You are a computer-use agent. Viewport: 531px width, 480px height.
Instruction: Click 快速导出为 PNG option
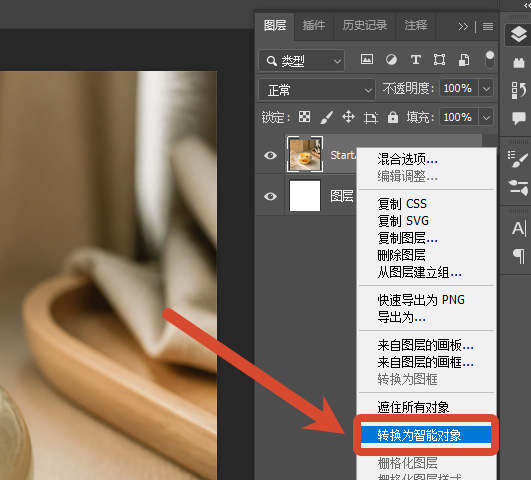pos(421,300)
